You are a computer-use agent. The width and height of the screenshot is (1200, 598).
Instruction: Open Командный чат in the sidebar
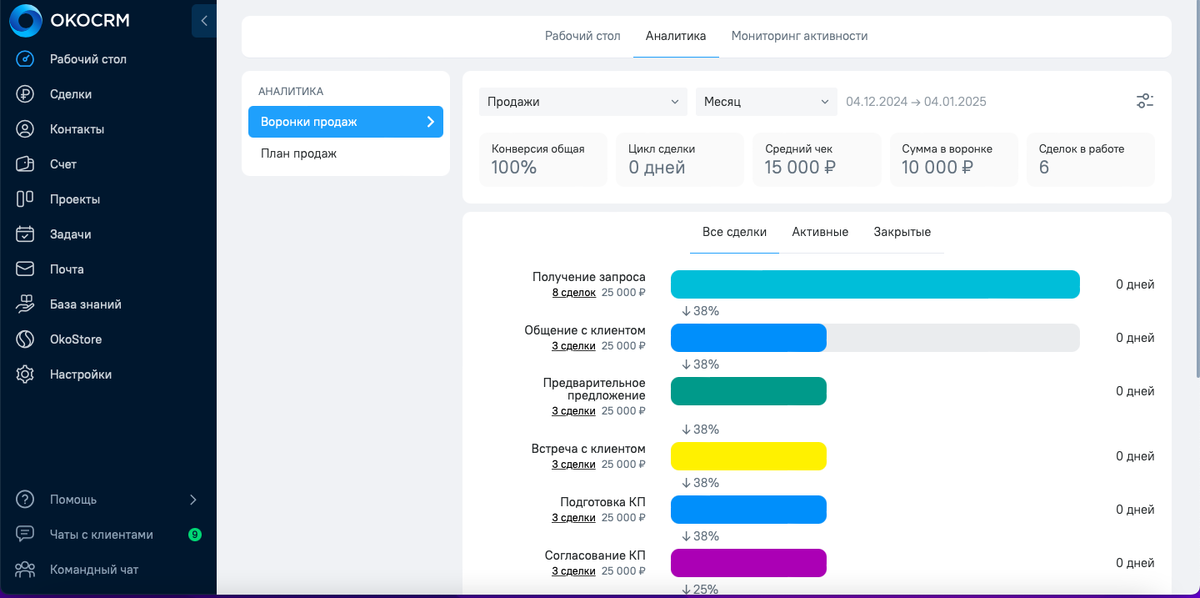click(x=94, y=569)
